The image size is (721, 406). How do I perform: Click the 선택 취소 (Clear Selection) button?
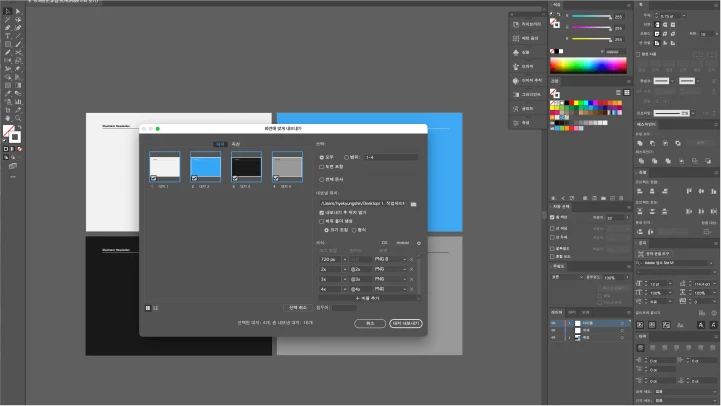coord(298,308)
